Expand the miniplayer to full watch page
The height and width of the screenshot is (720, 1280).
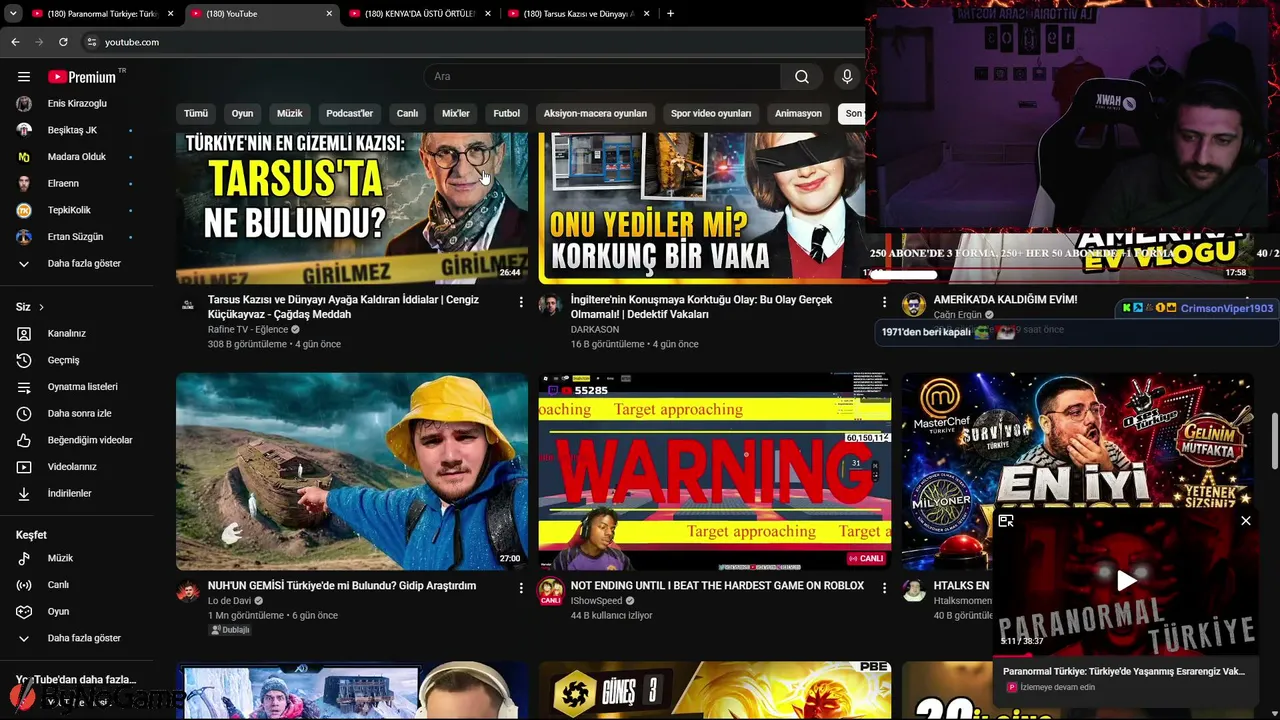(1006, 521)
